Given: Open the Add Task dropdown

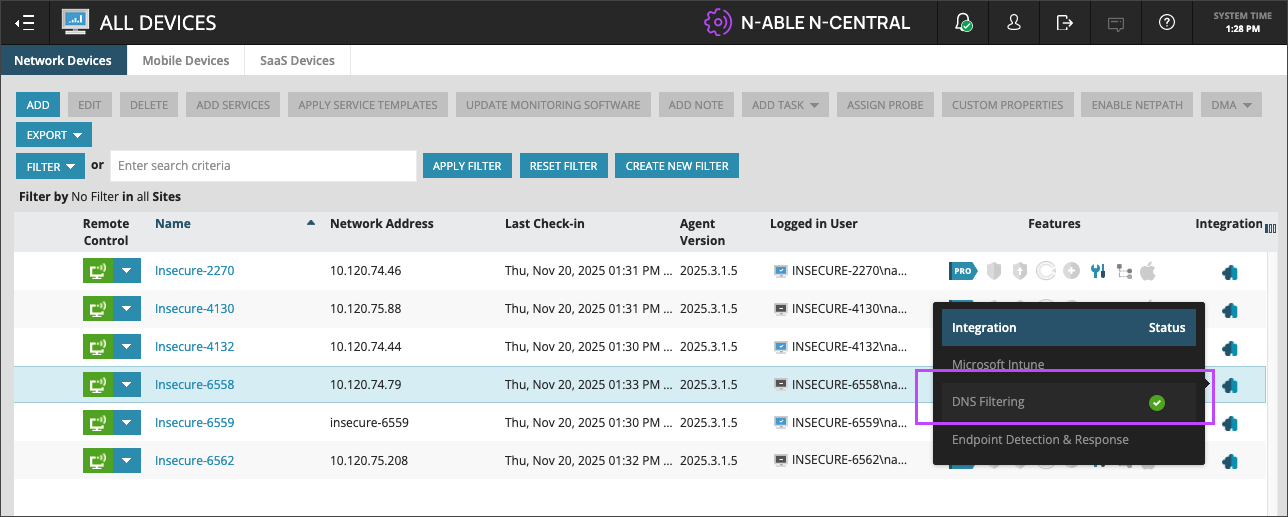Looking at the screenshot, I should (785, 105).
